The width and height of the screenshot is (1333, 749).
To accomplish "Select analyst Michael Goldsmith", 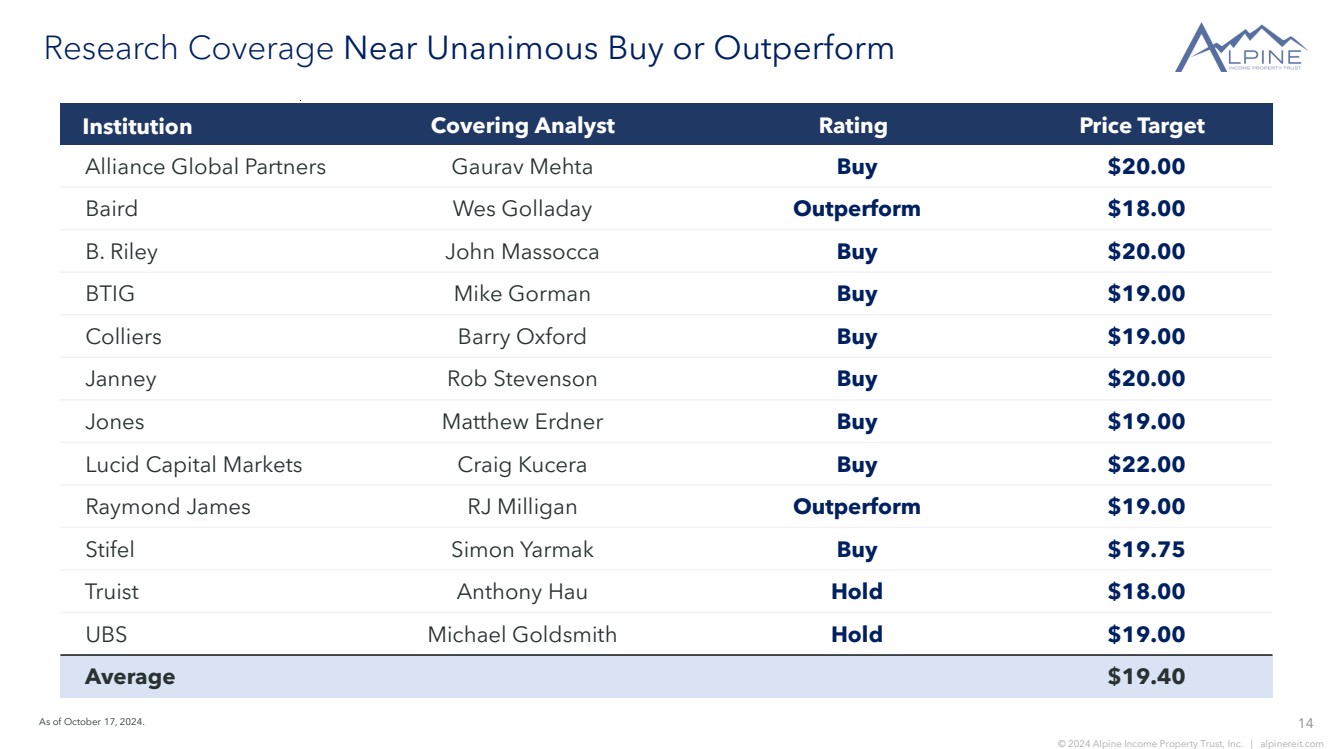I will point(522,634).
